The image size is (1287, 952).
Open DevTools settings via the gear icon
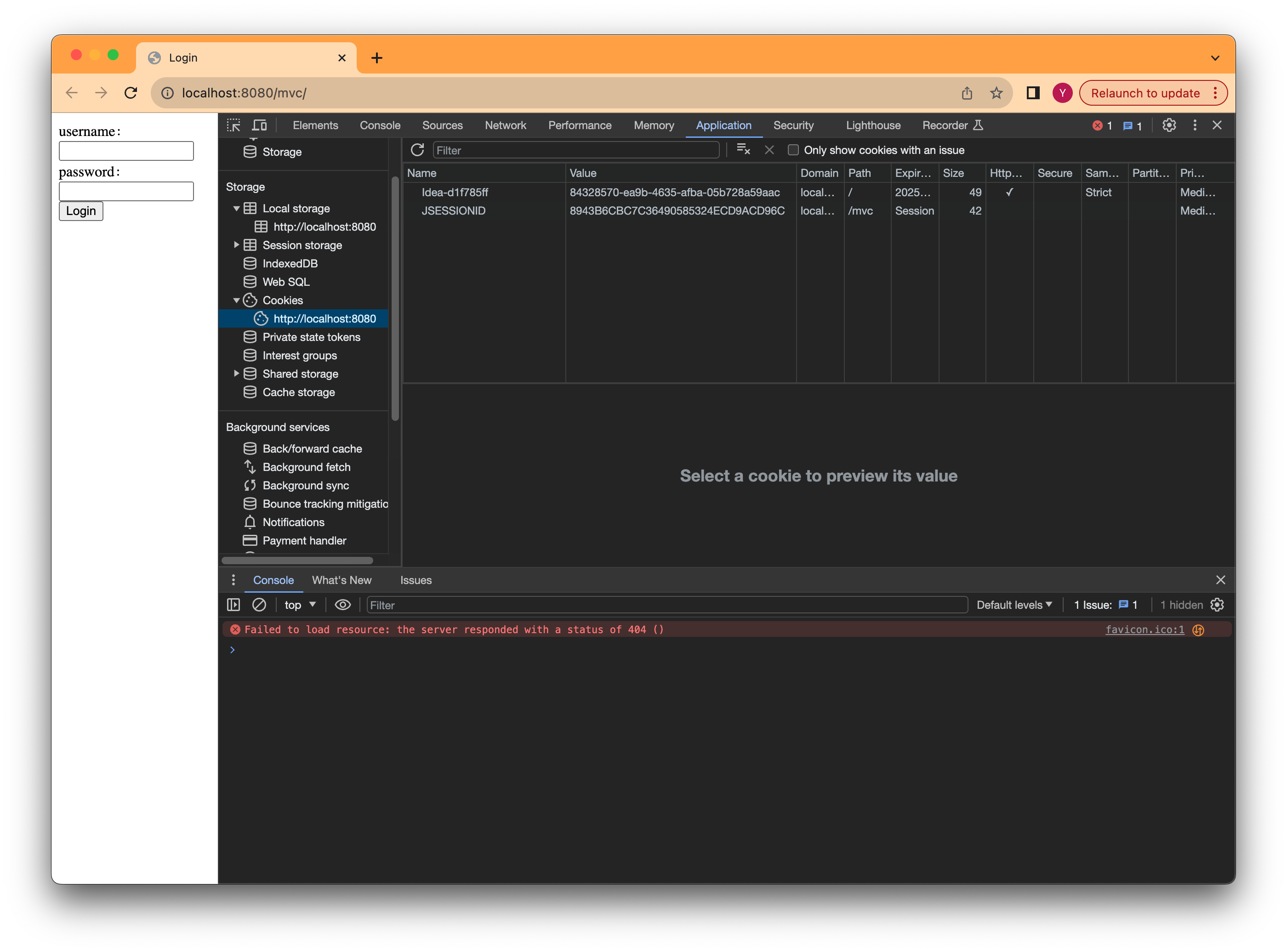point(1169,125)
